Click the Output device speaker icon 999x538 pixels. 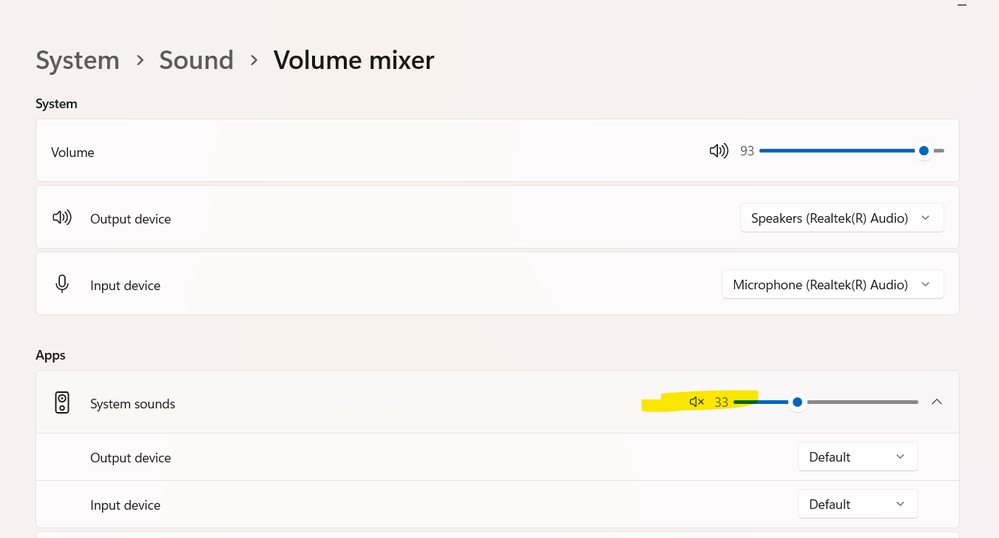click(x=62, y=218)
